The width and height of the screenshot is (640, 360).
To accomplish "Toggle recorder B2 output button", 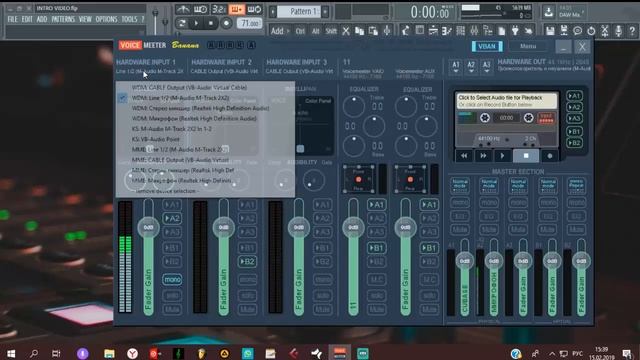I will click(574, 143).
